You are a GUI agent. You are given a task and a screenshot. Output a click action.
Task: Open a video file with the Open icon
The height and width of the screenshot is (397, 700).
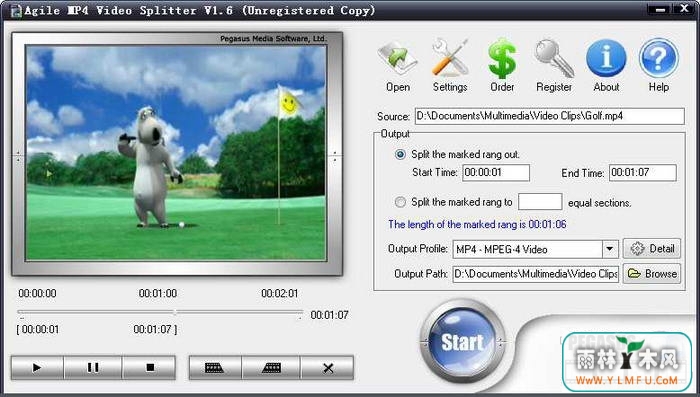pos(397,65)
